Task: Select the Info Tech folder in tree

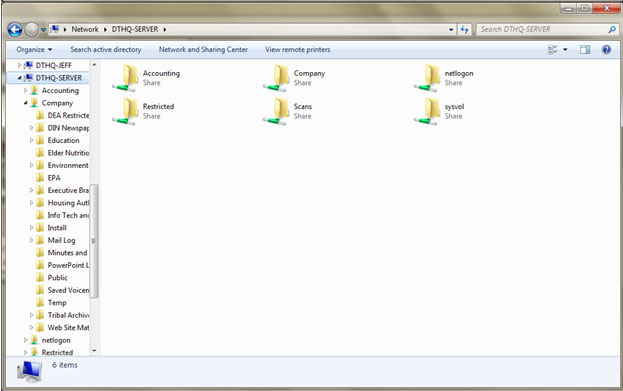Action: 68,215
